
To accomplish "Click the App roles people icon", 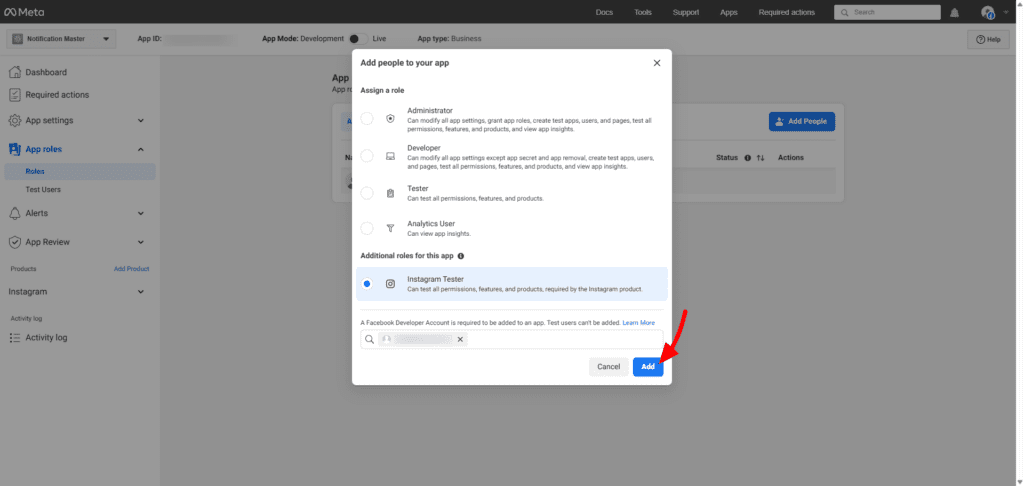I will click(14, 149).
